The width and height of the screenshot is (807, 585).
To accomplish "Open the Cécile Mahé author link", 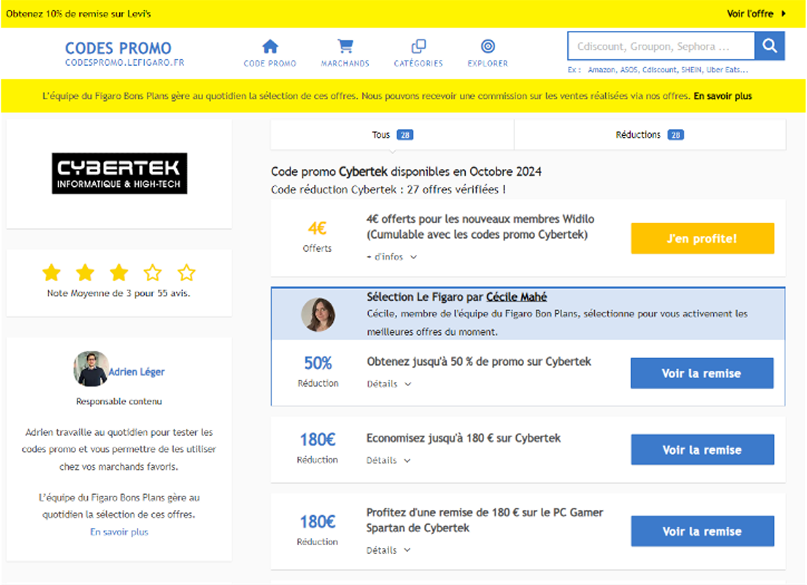I will [x=516, y=297].
